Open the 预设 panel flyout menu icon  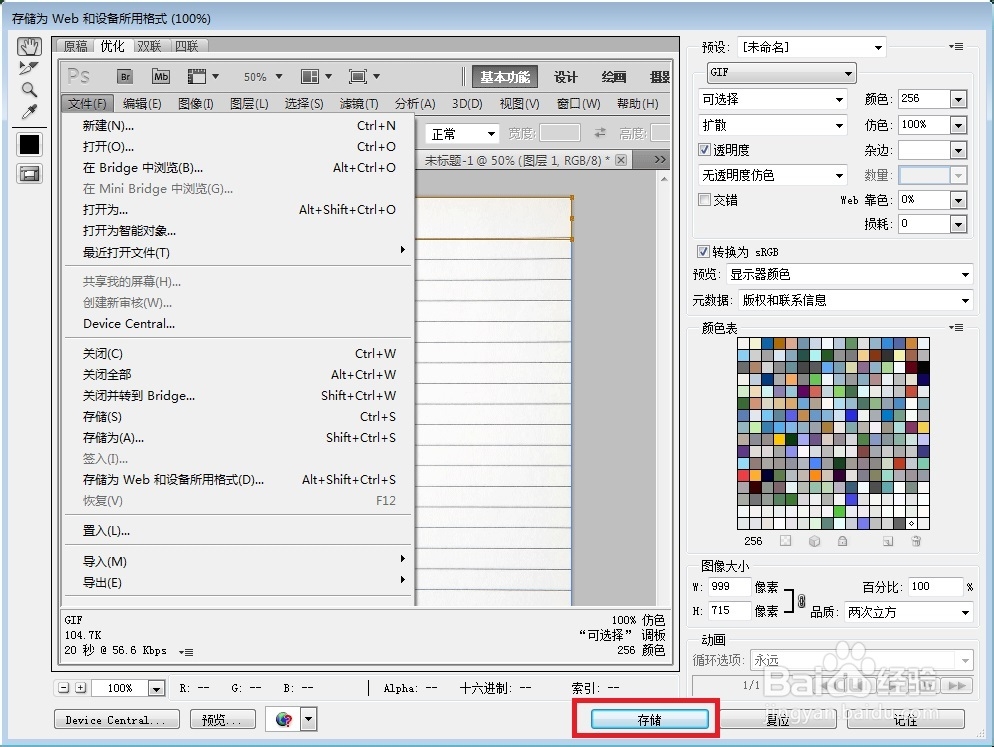tap(956, 47)
